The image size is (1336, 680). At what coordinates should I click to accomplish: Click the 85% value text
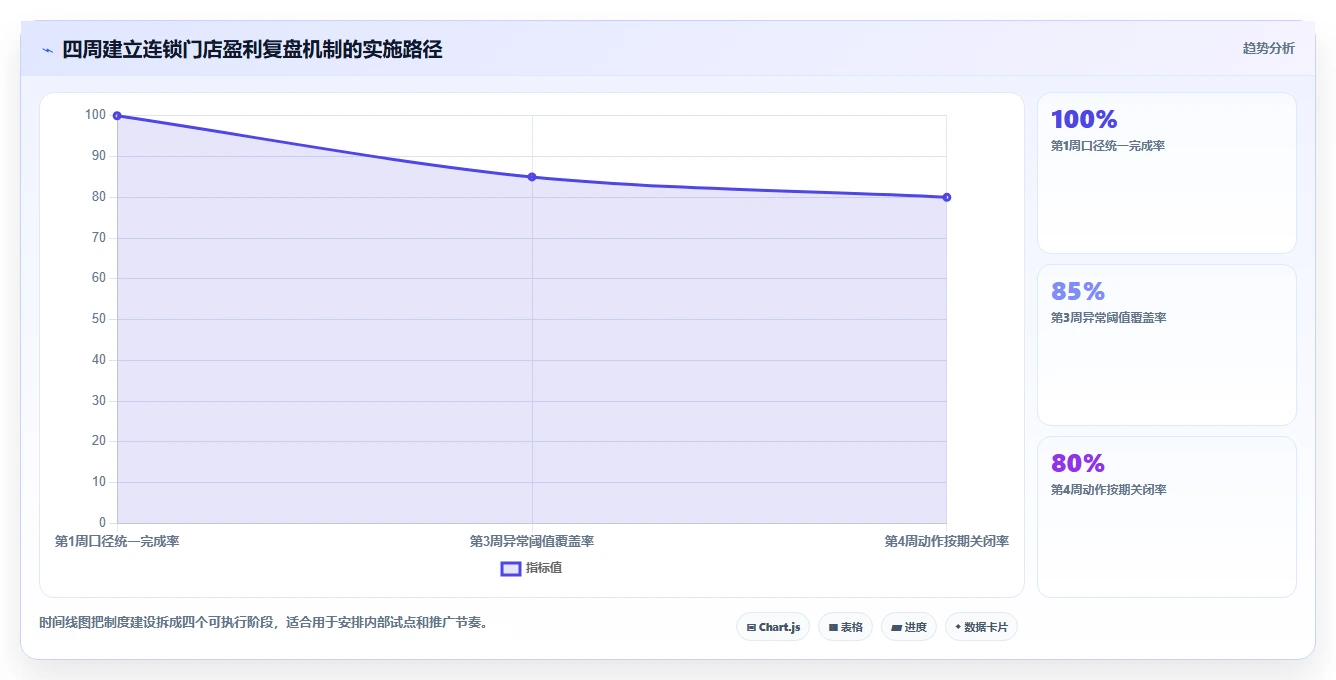pos(1078,291)
